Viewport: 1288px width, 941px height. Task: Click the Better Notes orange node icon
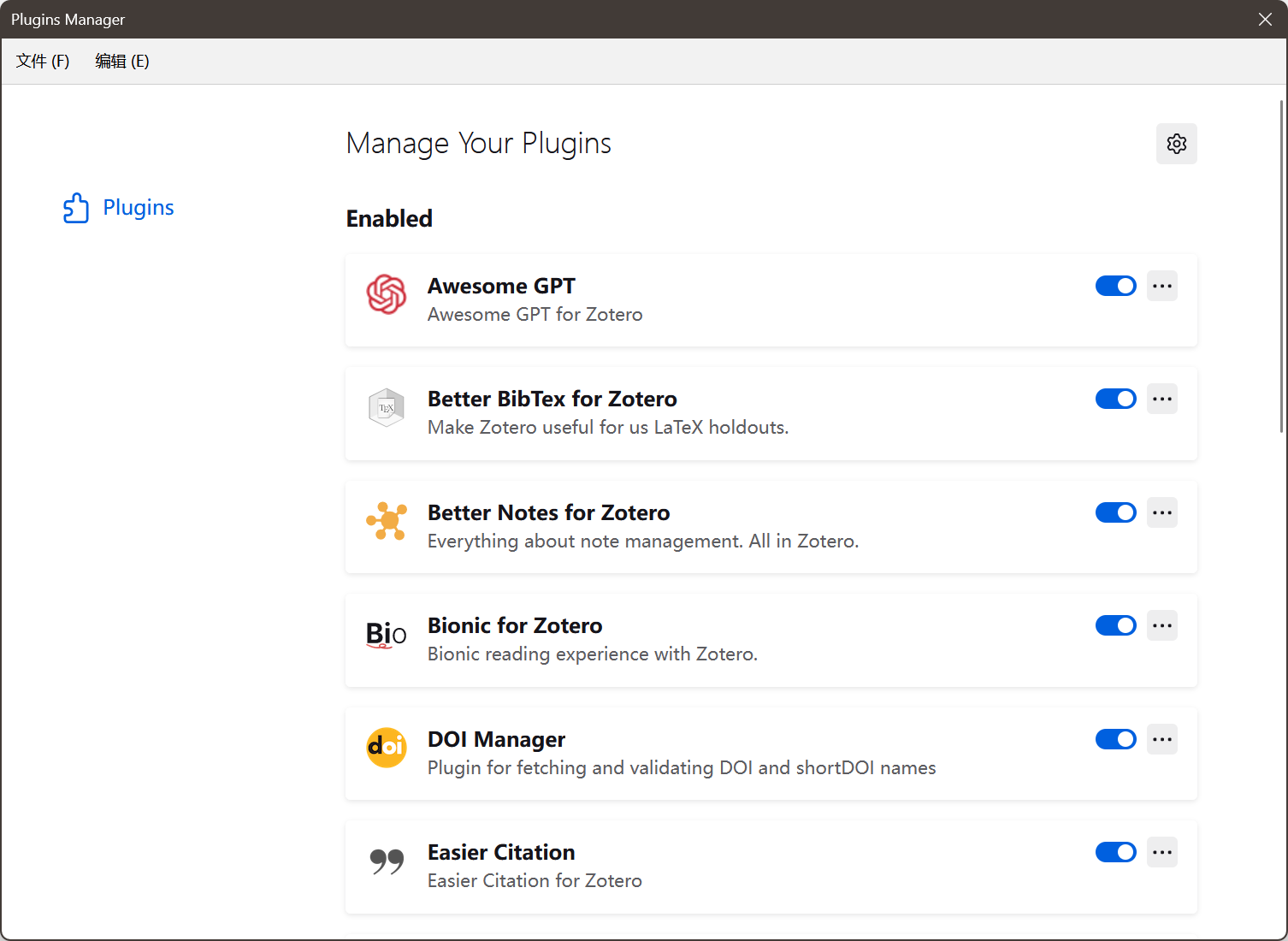tap(387, 521)
